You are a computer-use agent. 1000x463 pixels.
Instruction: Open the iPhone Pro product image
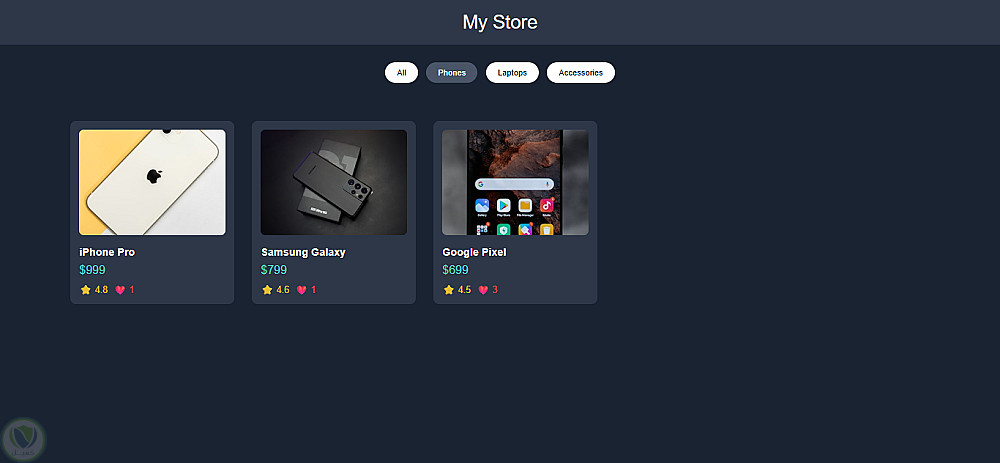(152, 182)
